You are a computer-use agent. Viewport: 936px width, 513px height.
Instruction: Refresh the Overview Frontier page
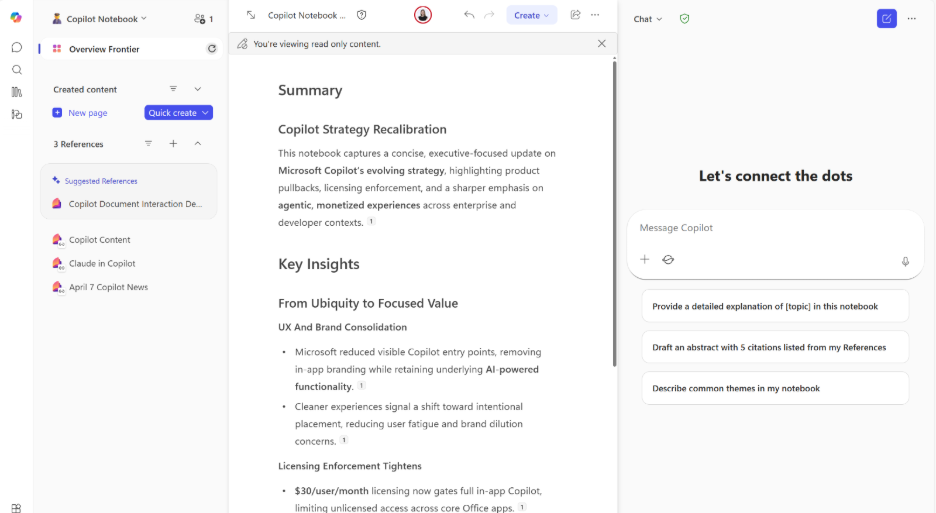point(212,49)
